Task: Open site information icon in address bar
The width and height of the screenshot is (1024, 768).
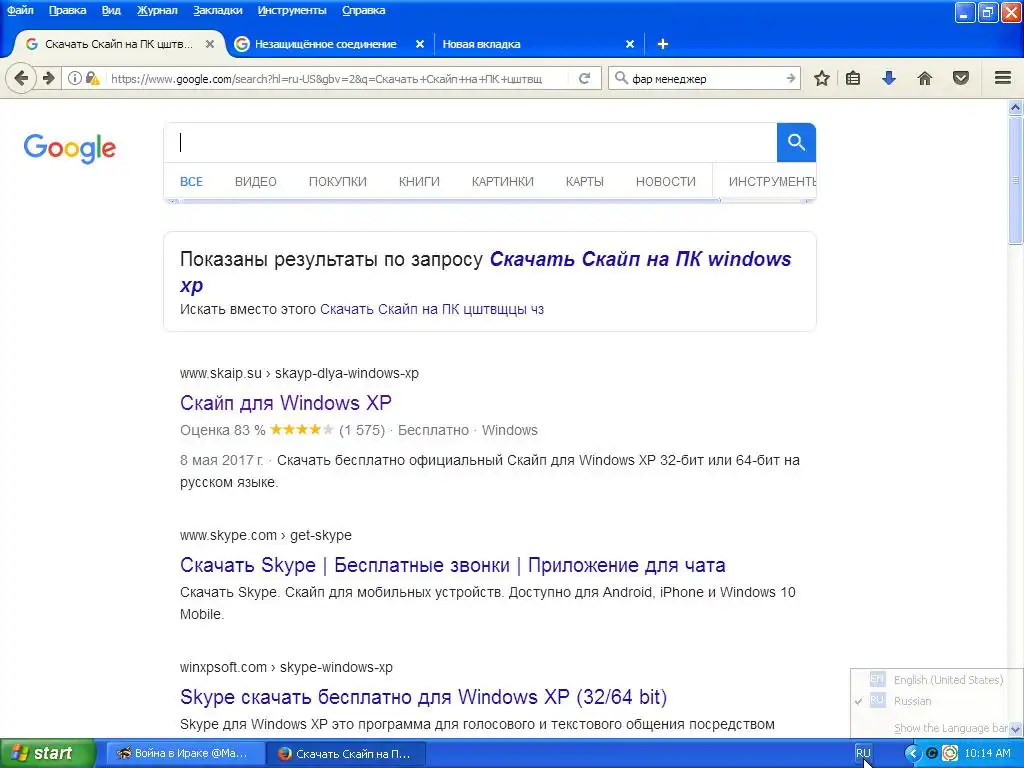Action: [x=74, y=78]
